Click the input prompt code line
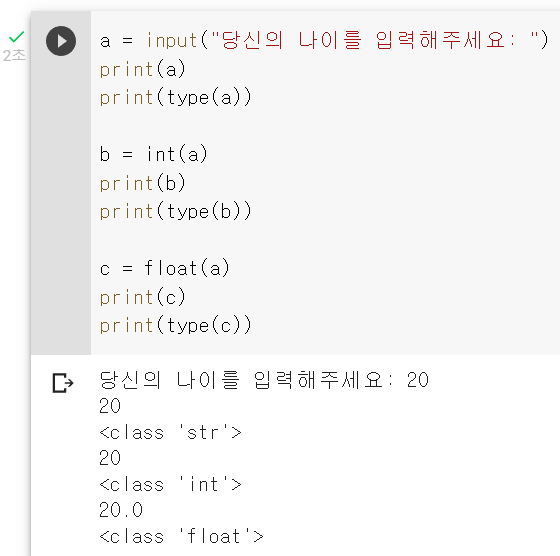The width and height of the screenshot is (560, 556). pyautogui.click(x=324, y=40)
